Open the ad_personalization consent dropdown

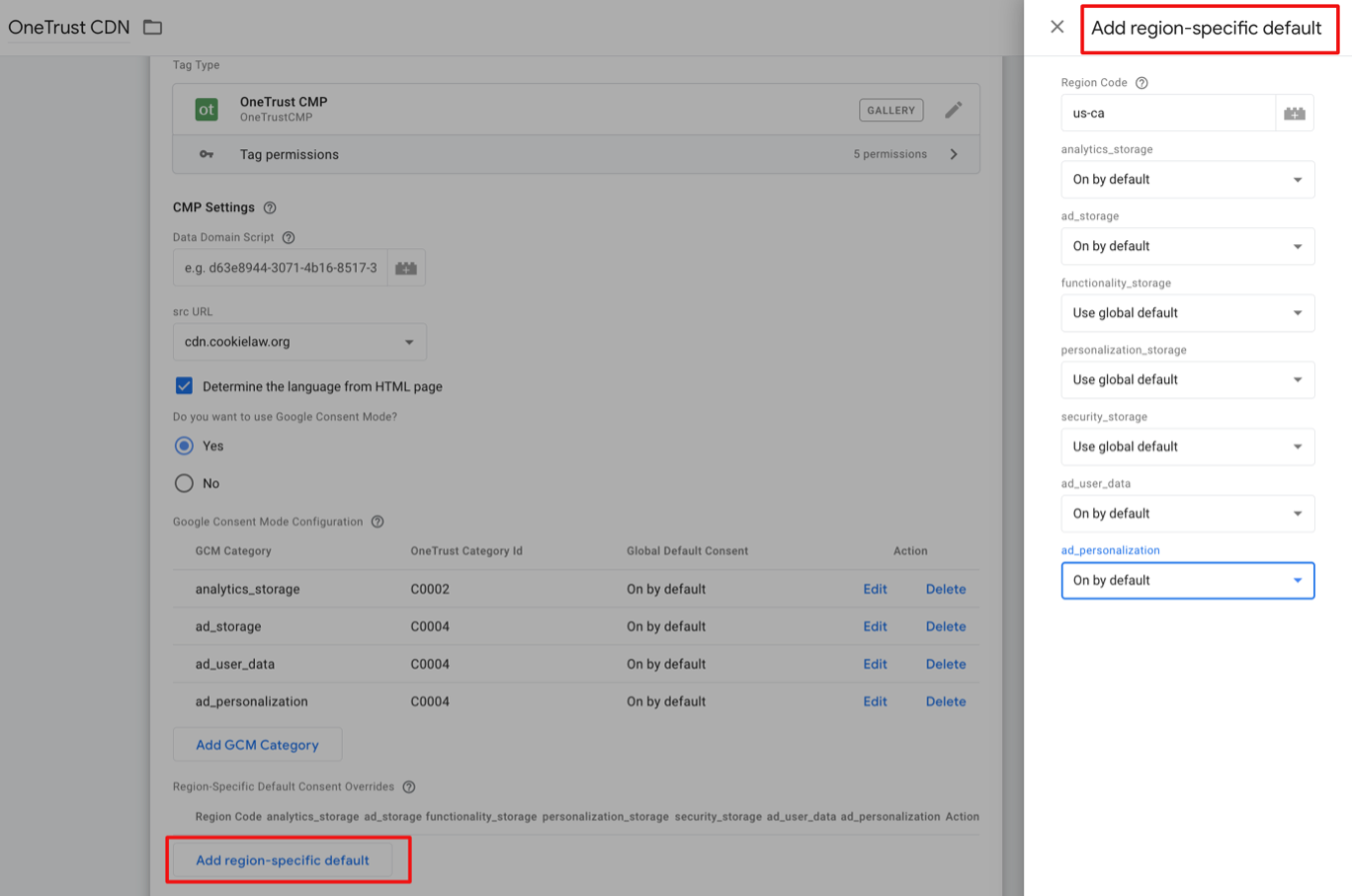1187,581
